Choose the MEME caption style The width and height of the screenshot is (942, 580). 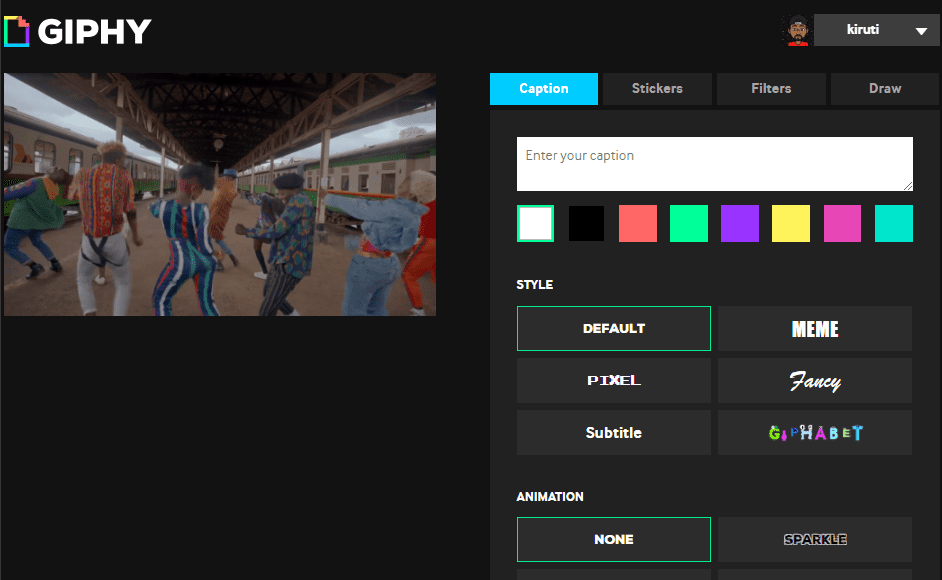click(x=815, y=329)
